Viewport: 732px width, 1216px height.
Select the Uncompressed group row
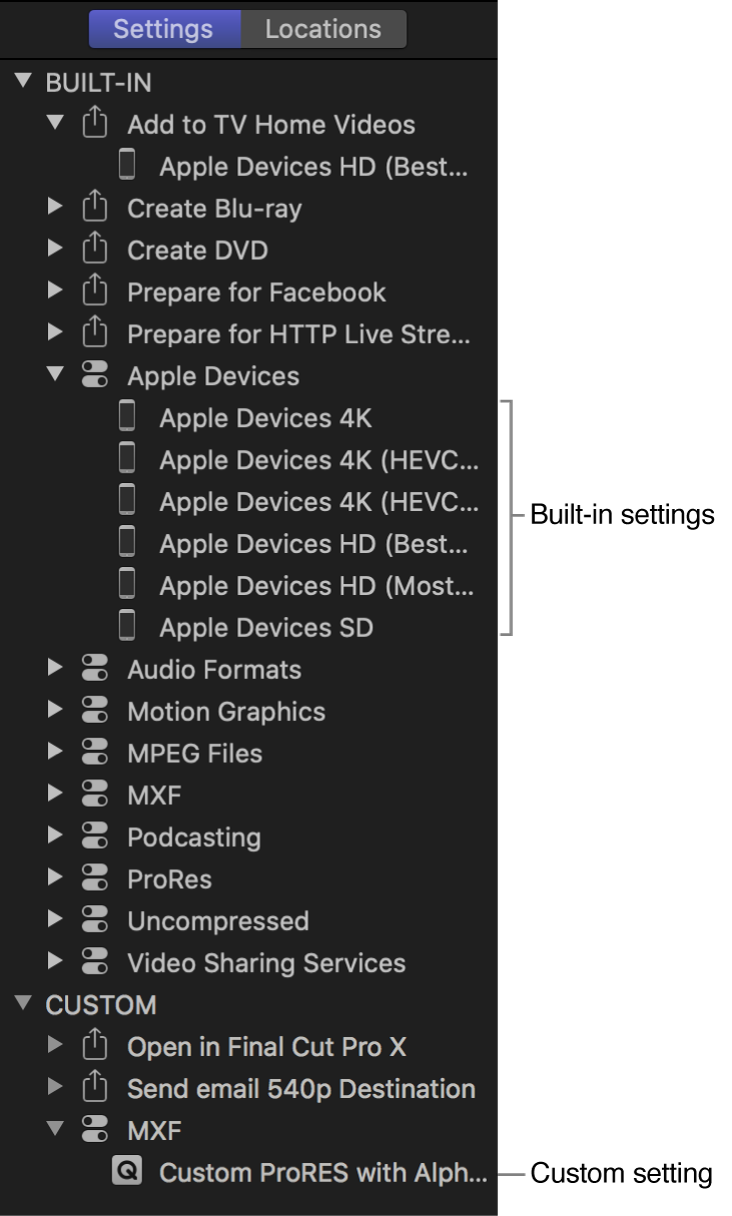[x=217, y=922]
